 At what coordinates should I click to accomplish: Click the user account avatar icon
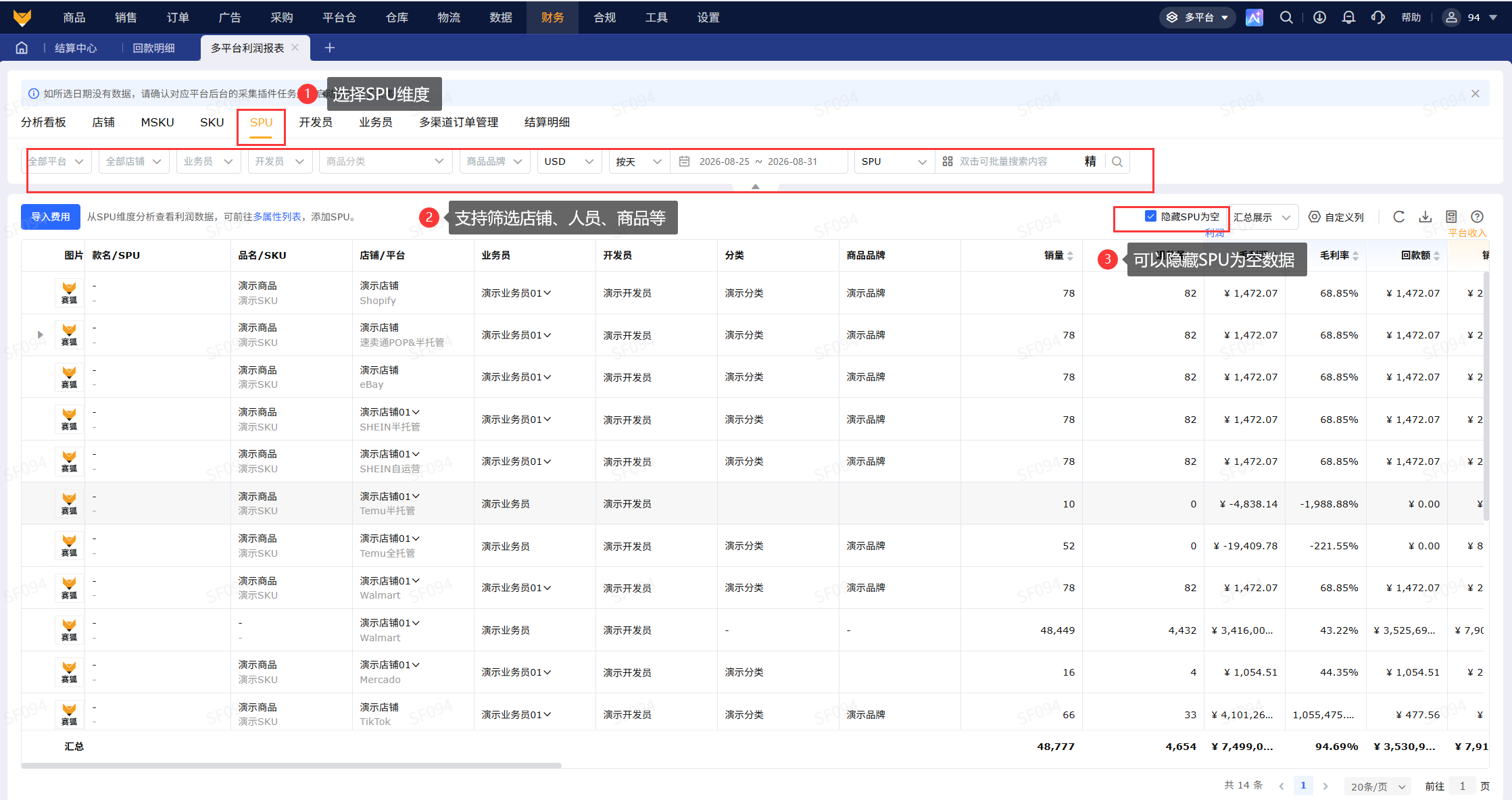click(x=1451, y=18)
